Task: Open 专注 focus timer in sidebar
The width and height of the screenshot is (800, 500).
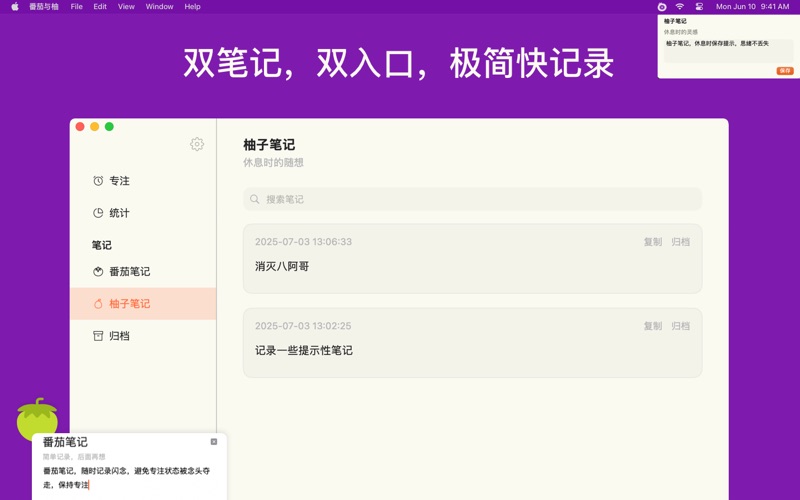Action: coord(119,181)
